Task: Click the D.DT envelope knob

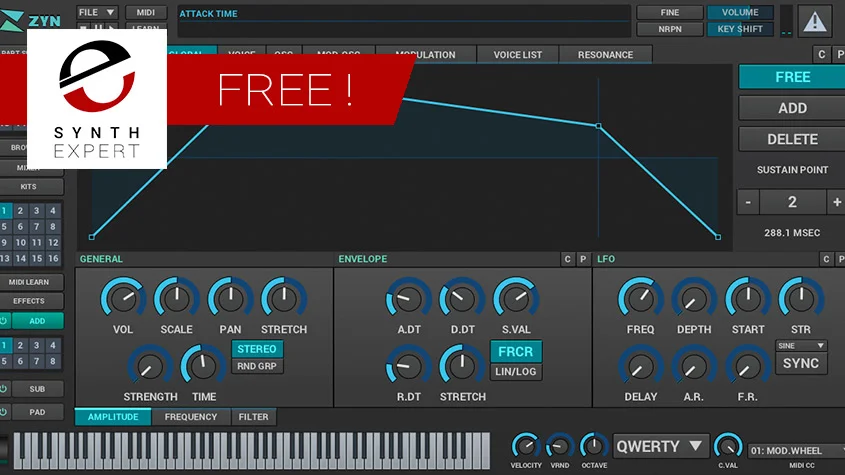Action: point(462,298)
